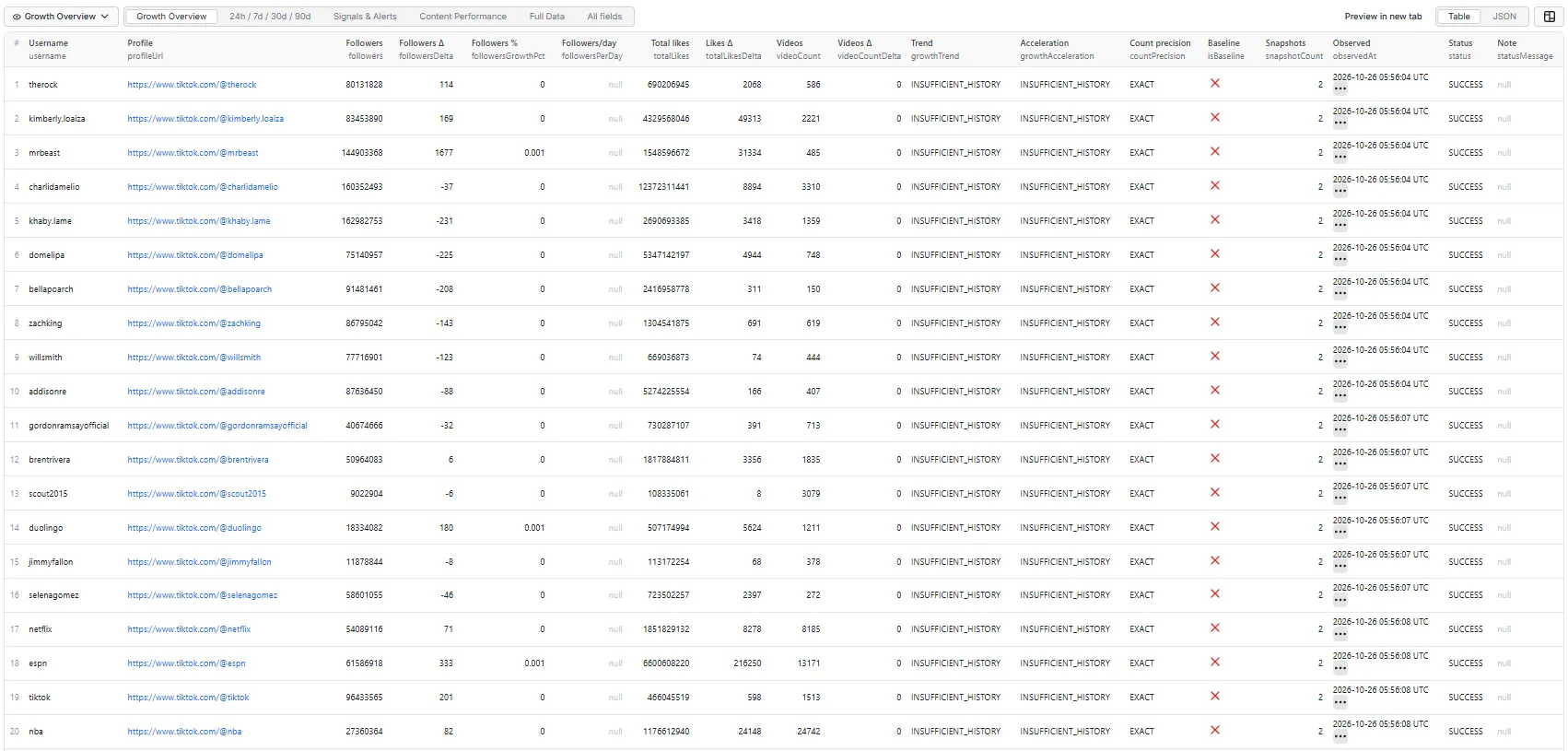This screenshot has height=751, width=1568.
Task: Click addisonre total likes 5274225554
Action: coord(665,392)
